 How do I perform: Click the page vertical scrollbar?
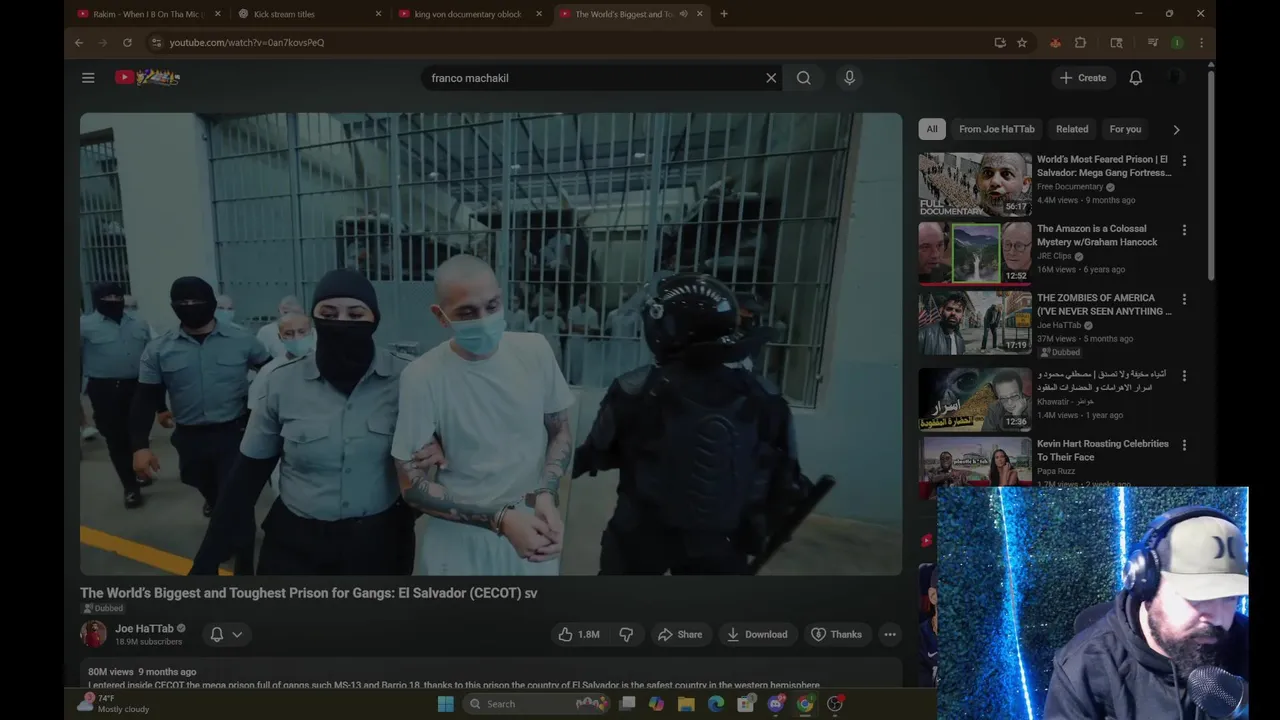1211,175
